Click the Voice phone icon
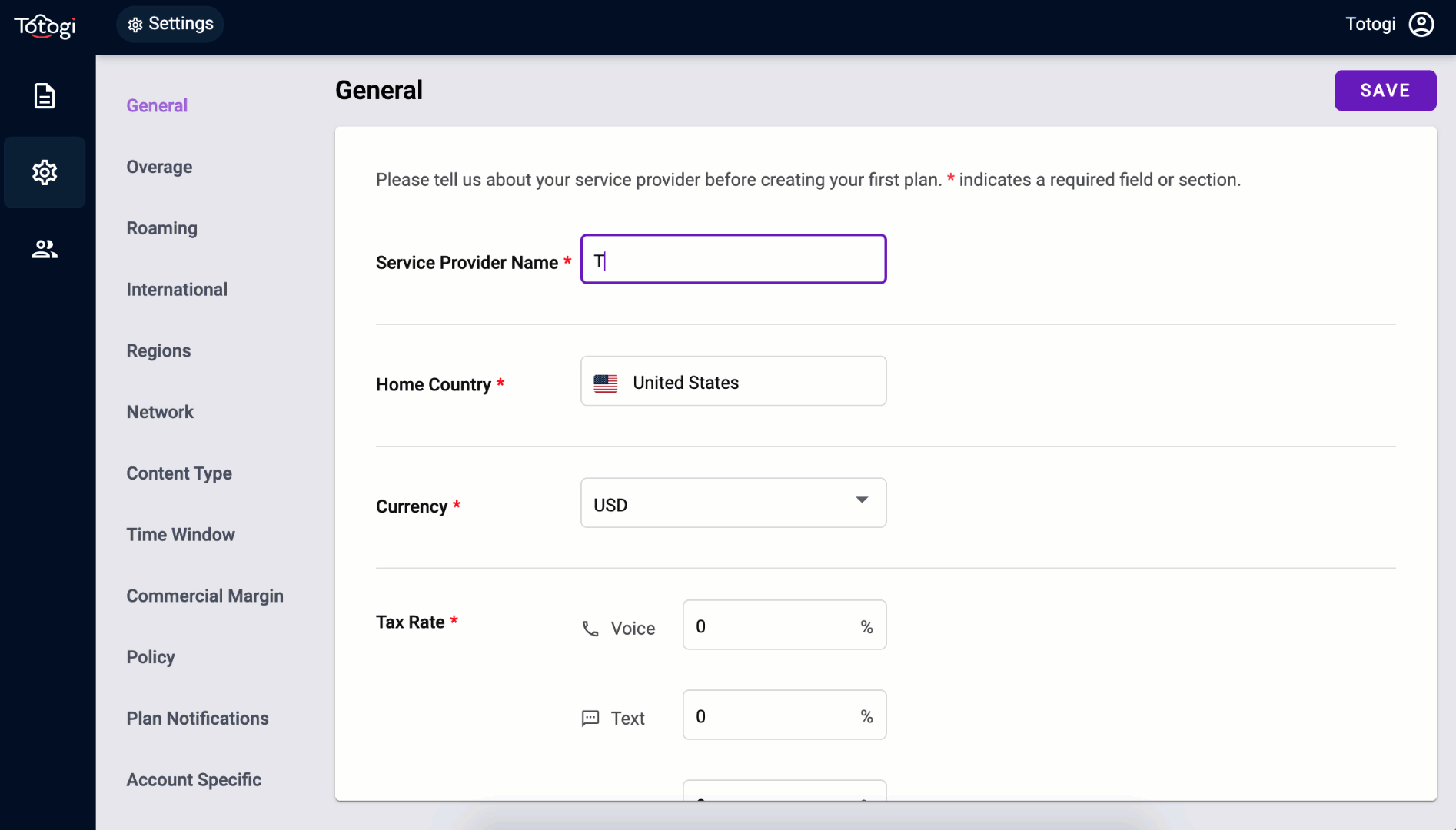Image resolution: width=1456 pixels, height=830 pixels. coord(590,629)
